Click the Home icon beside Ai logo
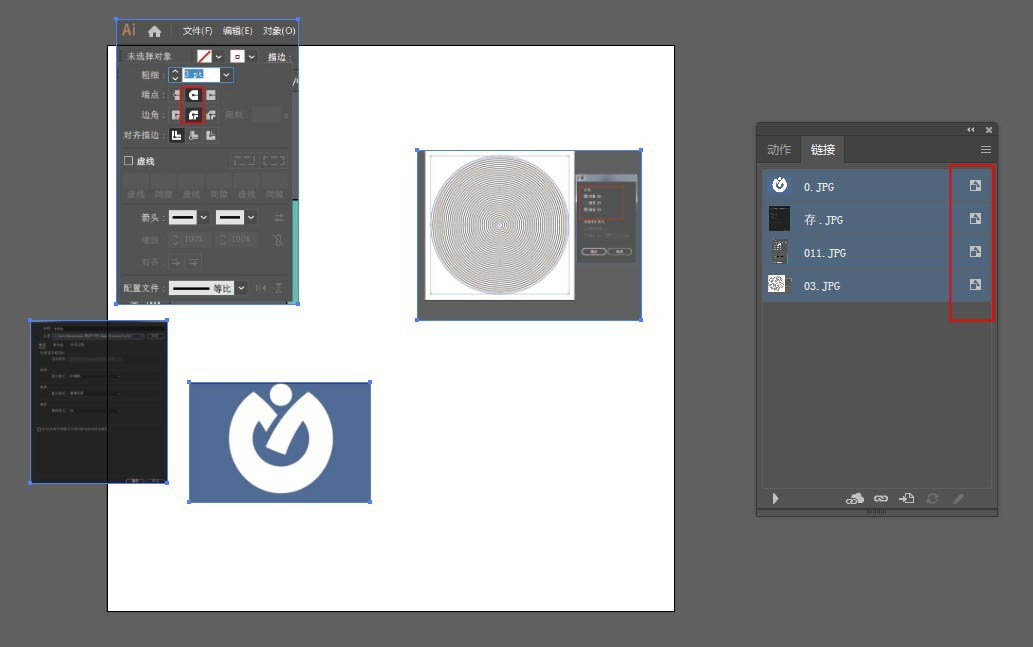The image size is (1033, 647). (155, 31)
